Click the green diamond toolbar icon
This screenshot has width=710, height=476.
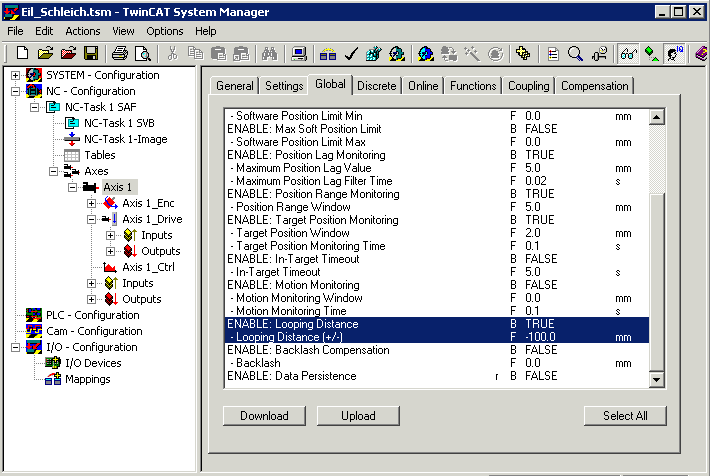coord(651,54)
